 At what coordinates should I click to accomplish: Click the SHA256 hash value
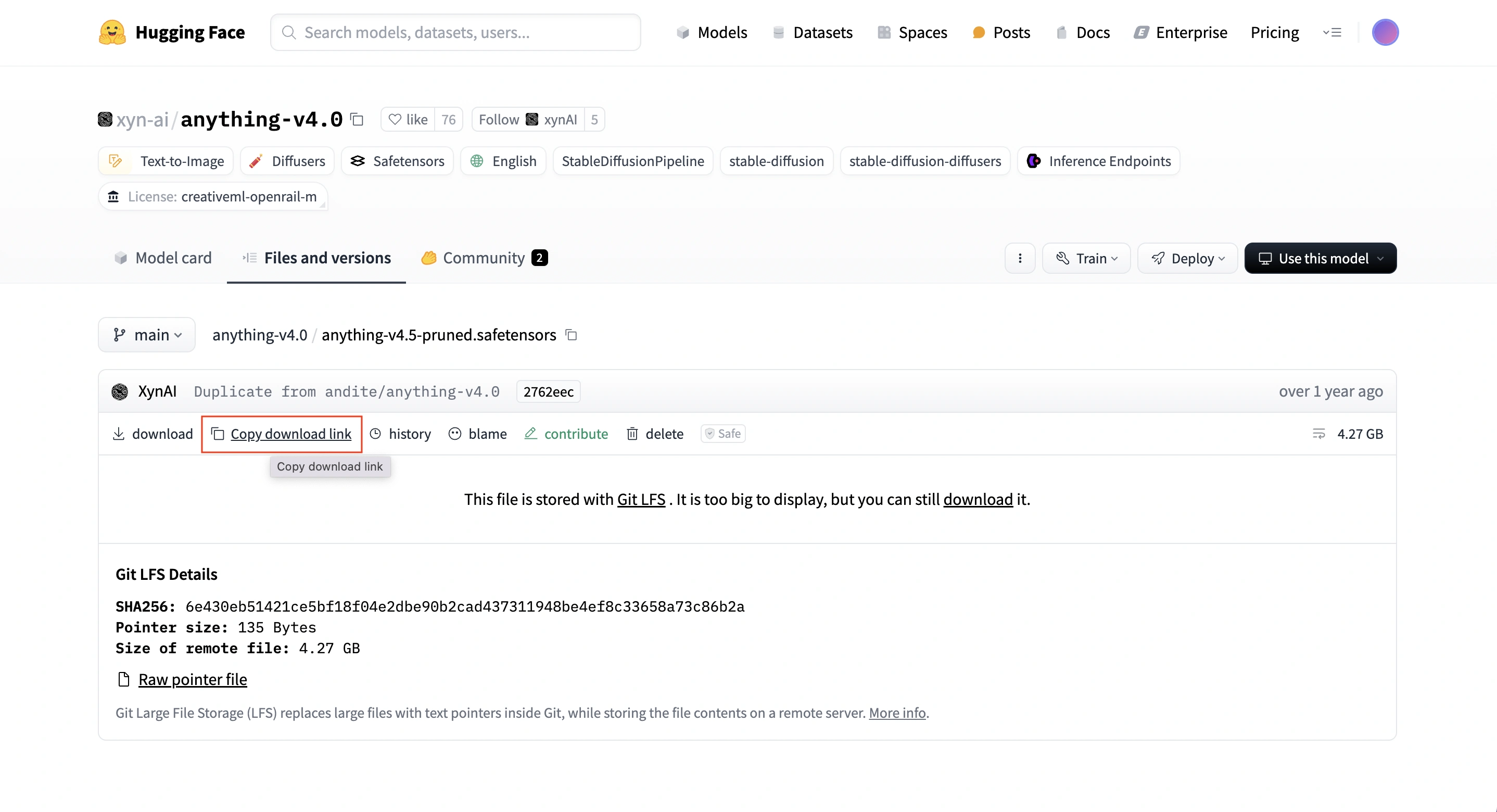[x=465, y=607]
